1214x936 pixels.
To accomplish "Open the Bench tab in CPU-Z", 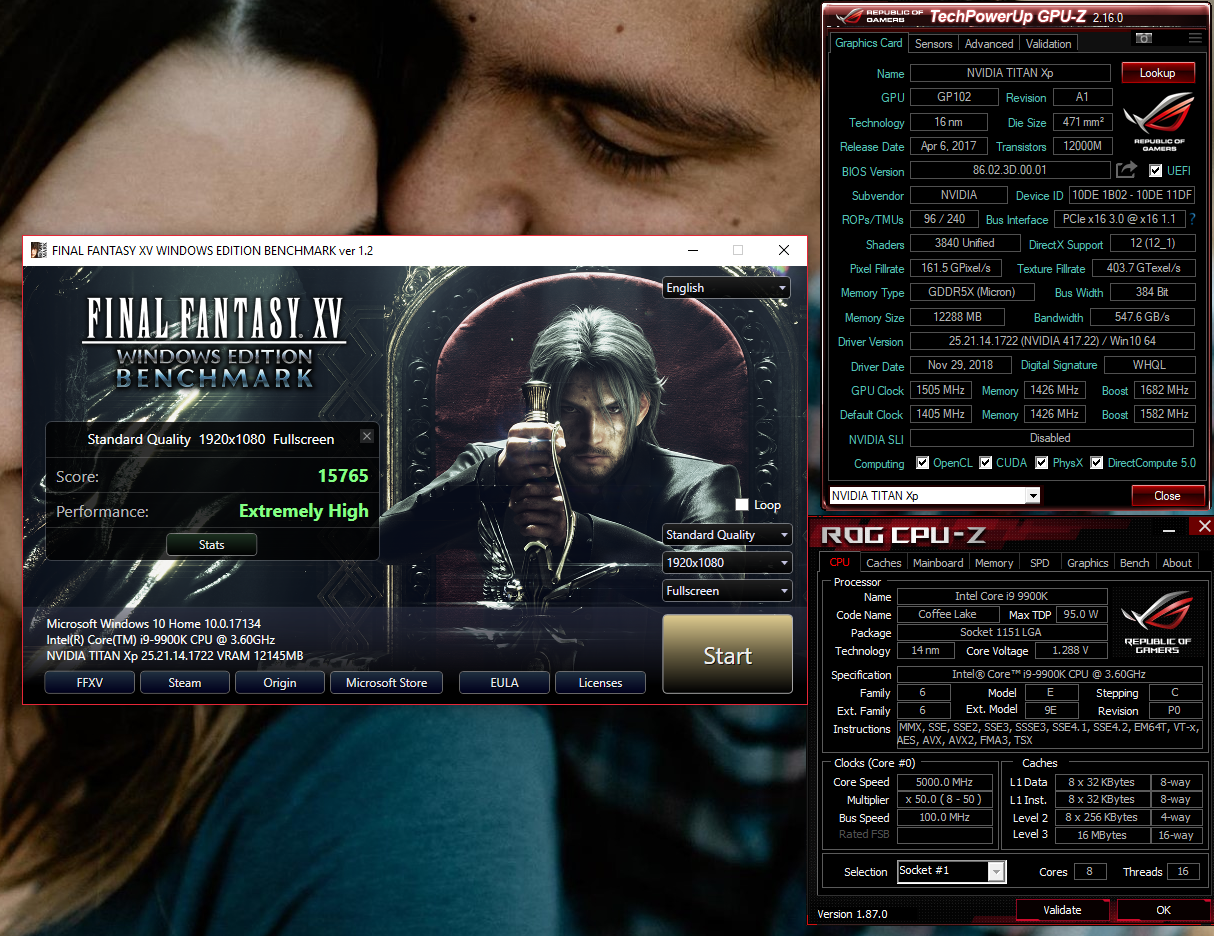I will tap(1135, 563).
